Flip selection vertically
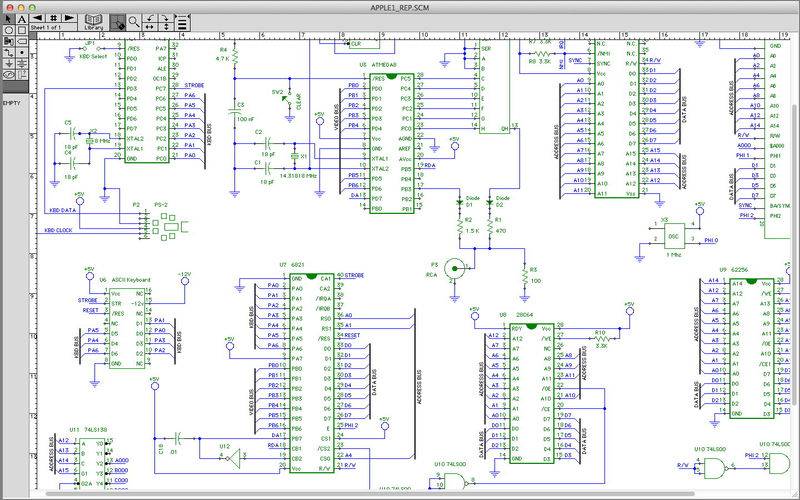 [166, 26]
